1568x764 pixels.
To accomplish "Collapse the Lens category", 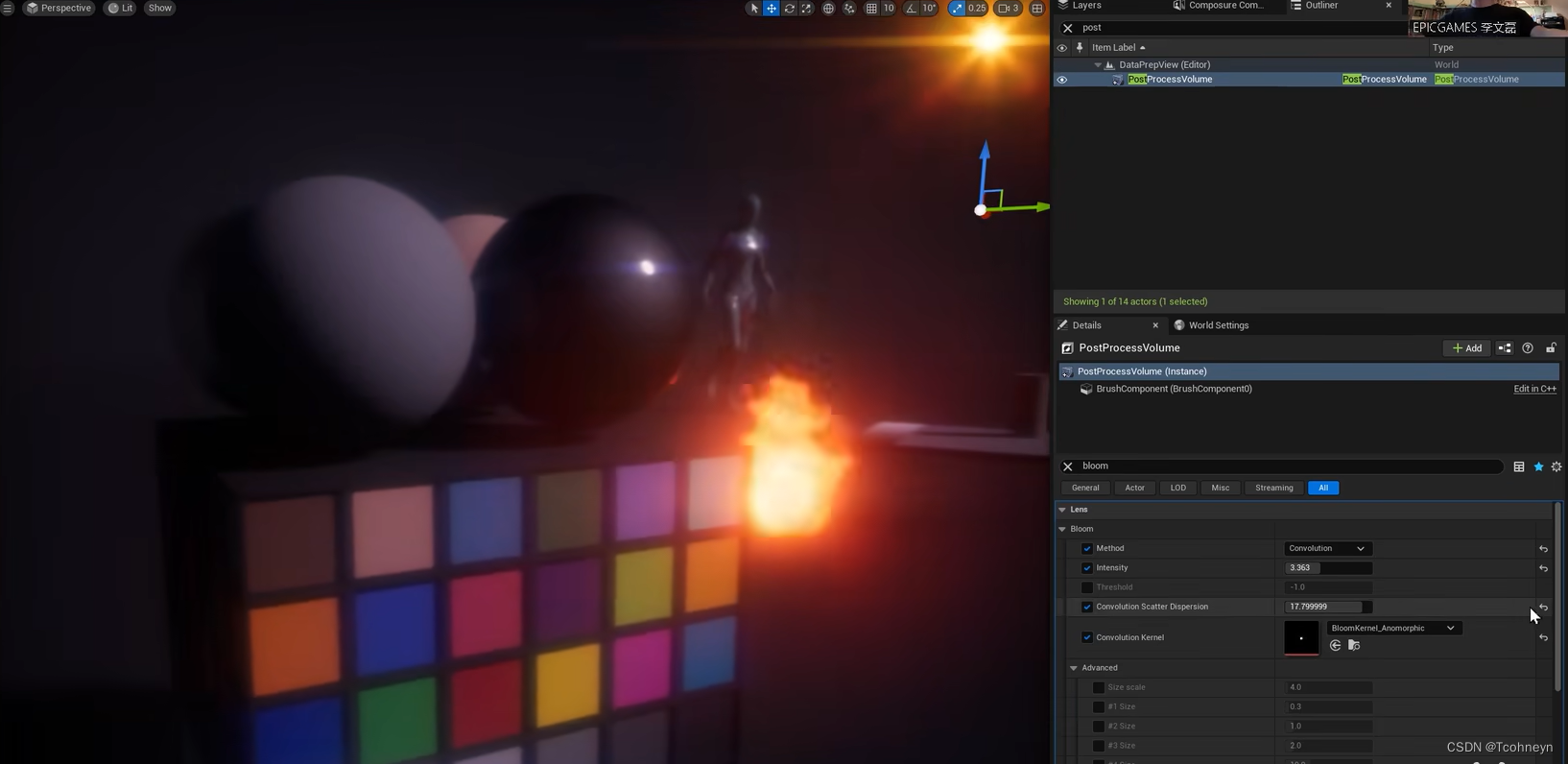I will (1062, 510).
